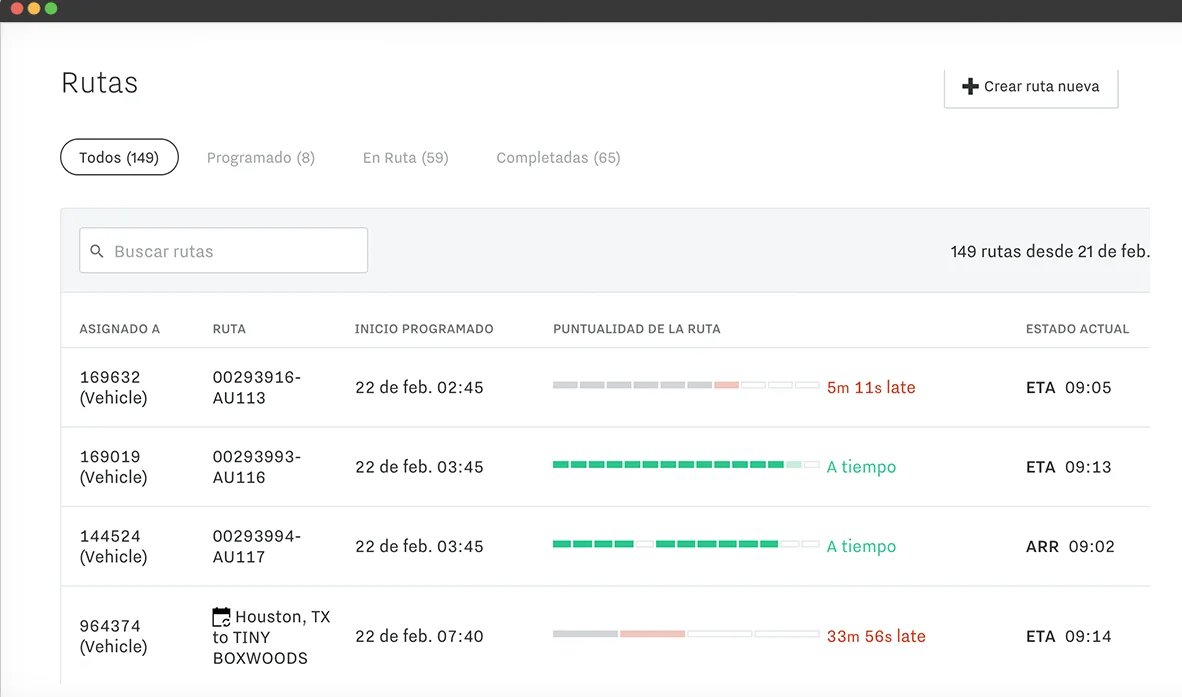Image resolution: width=1182 pixels, height=697 pixels.
Task: Click A tiempo status for vehicle 169019
Action: pos(862,467)
